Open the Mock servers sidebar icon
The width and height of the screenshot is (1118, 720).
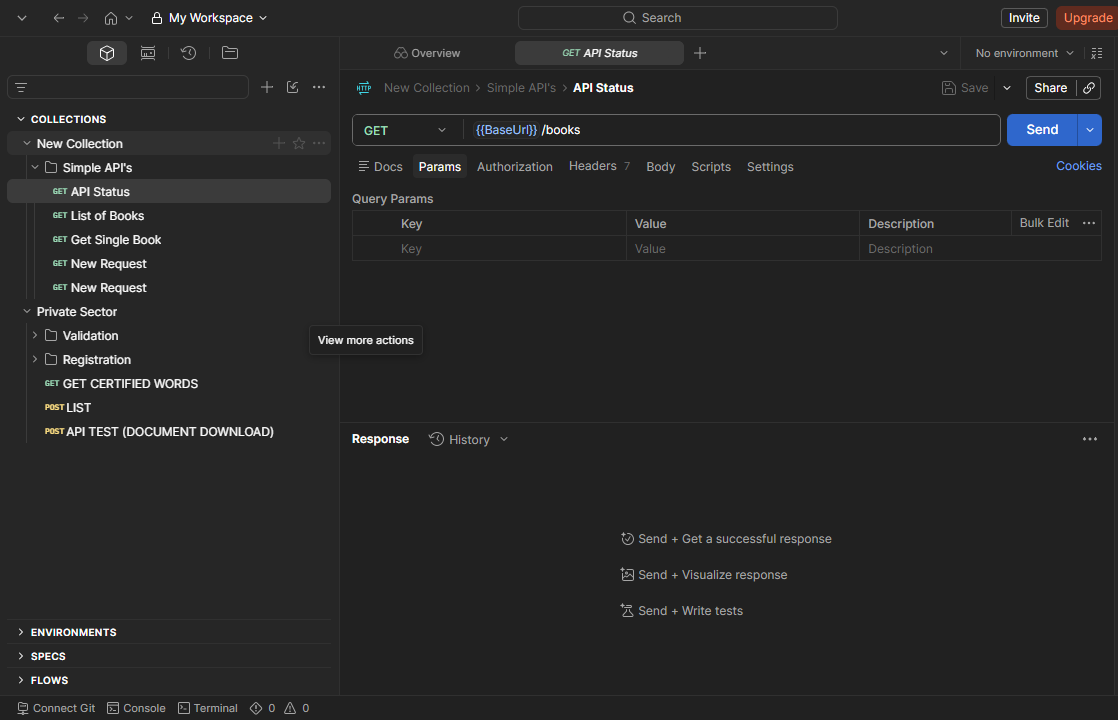pos(148,53)
